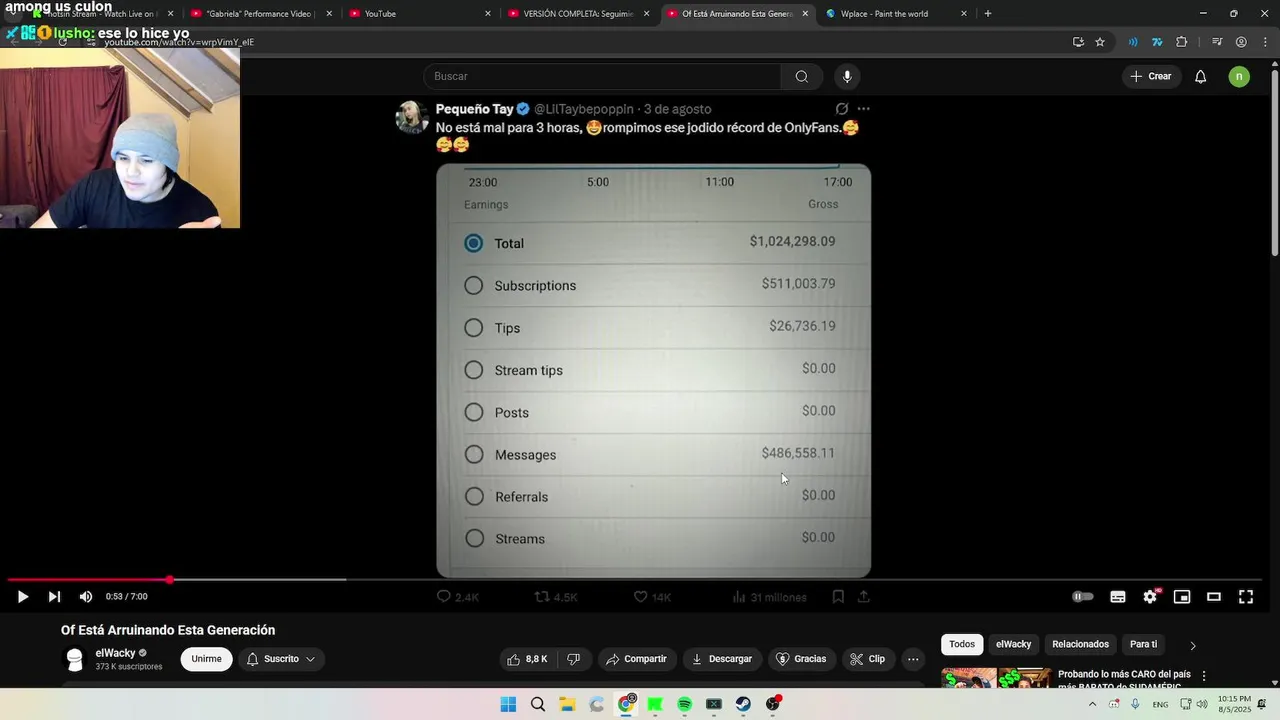
Task: Click the Descargar button
Action: [x=721, y=659]
